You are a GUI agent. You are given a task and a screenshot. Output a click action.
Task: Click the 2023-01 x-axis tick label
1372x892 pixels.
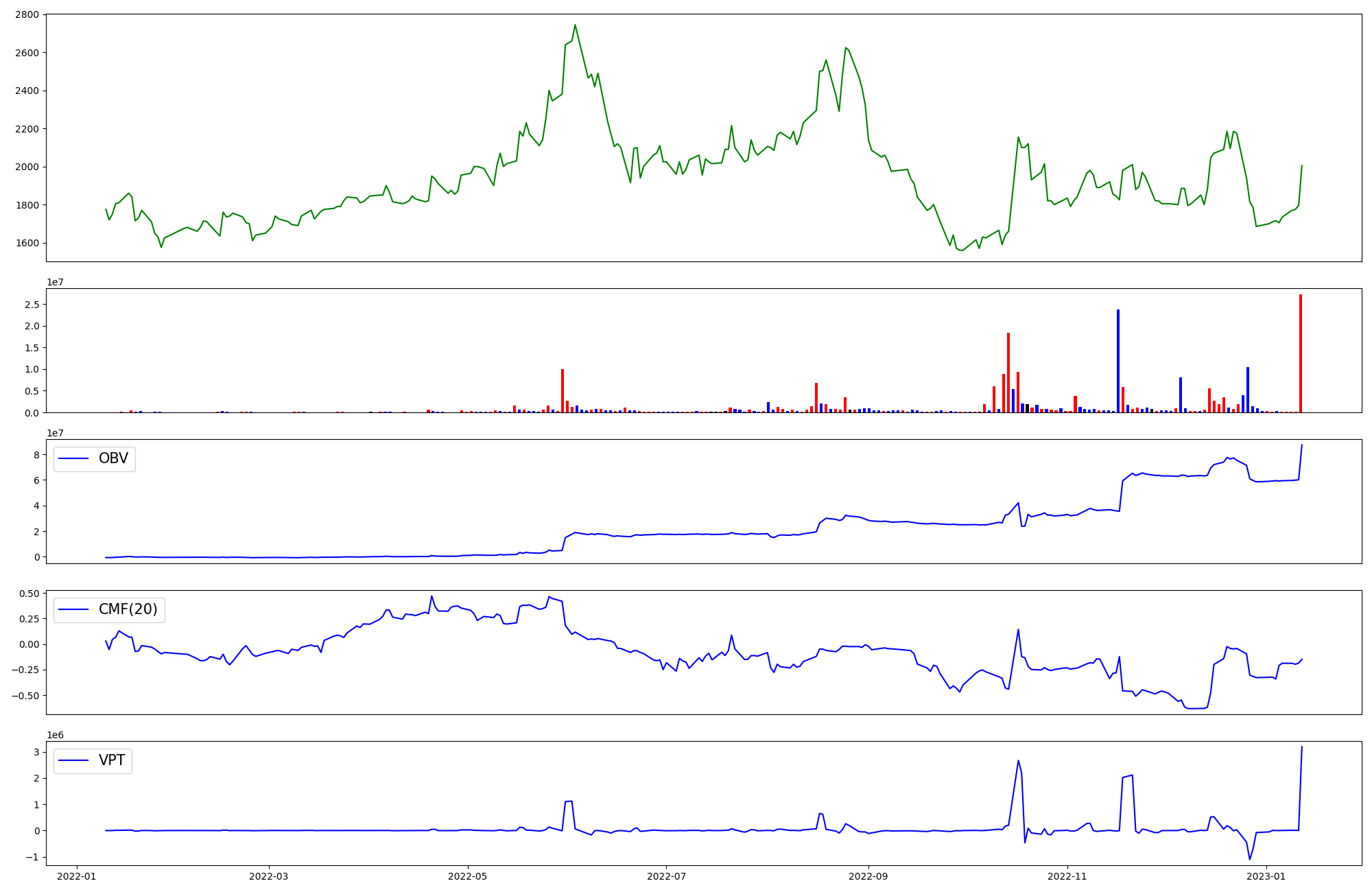pyautogui.click(x=1266, y=876)
